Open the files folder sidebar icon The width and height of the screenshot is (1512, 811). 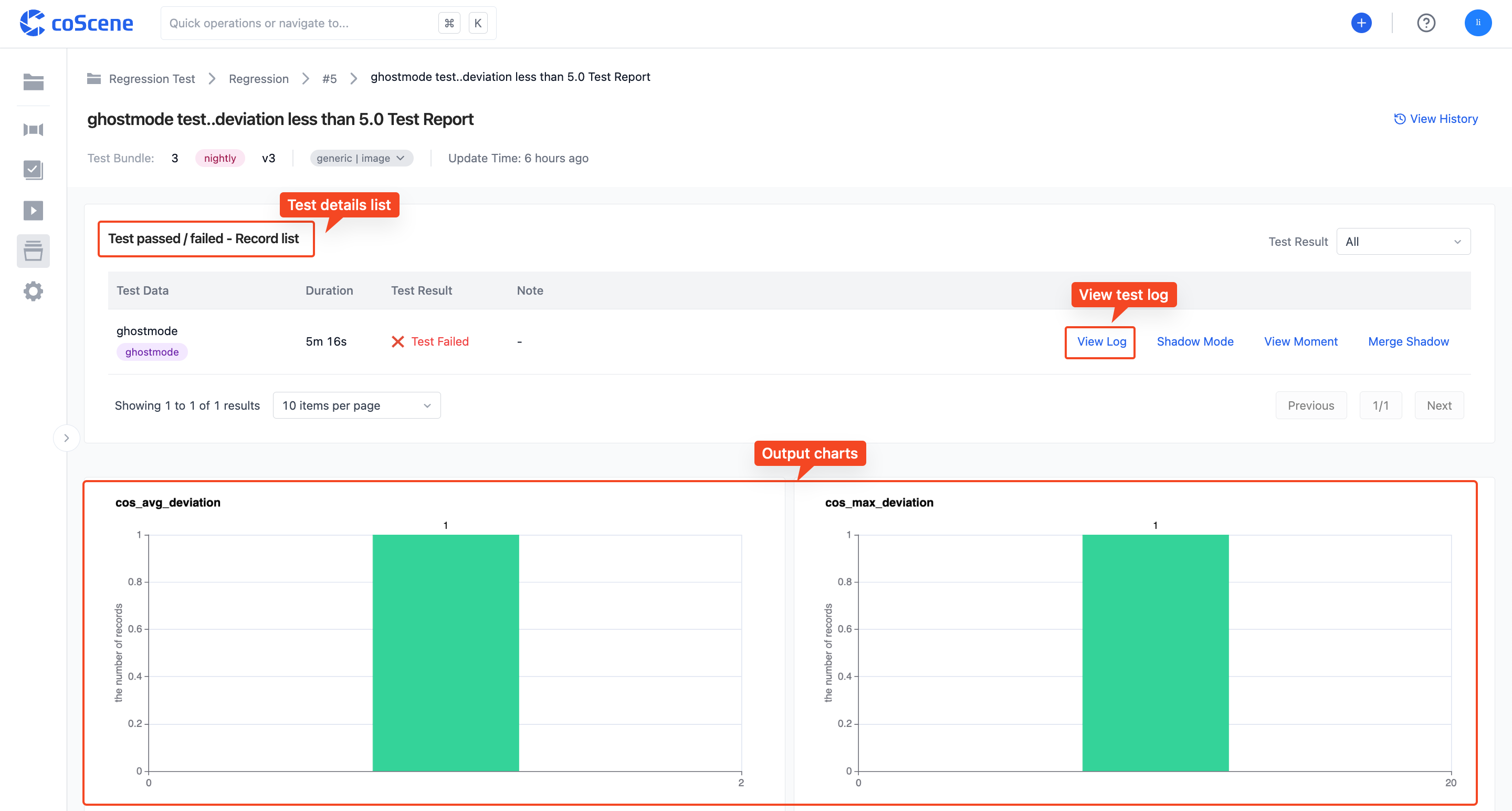point(34,81)
